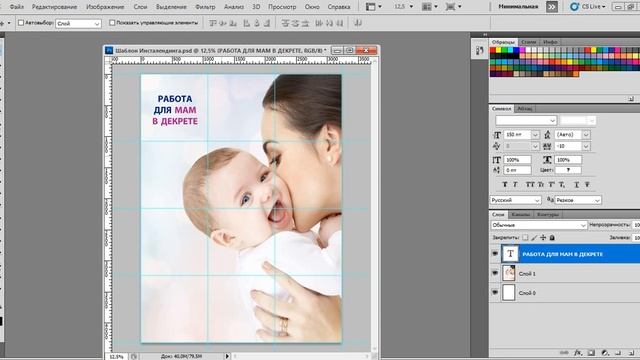Click the add layer mask icon
640x360 pixels.
[x=591, y=353]
